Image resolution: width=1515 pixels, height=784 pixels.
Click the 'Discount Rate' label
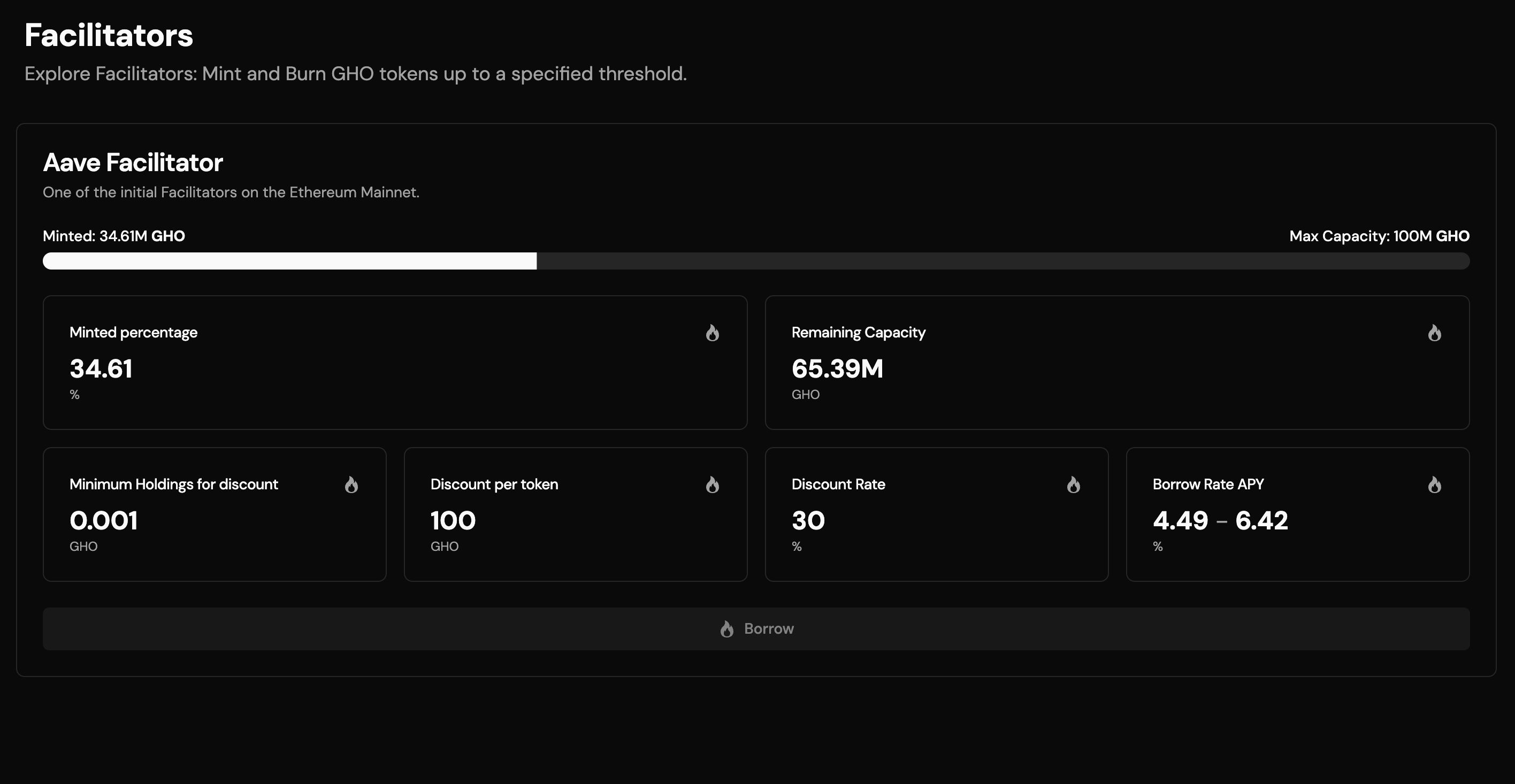tap(838, 484)
